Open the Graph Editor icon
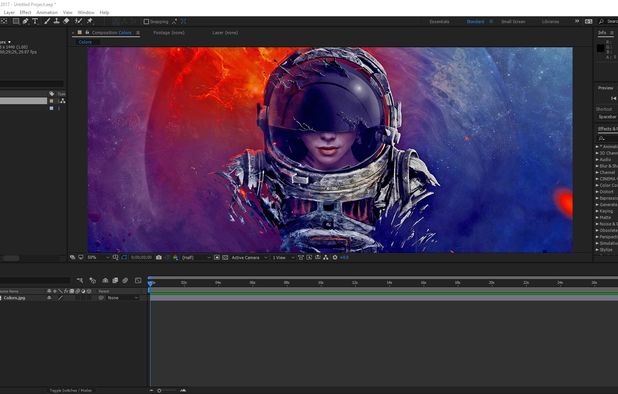The image size is (618, 394). click(138, 281)
